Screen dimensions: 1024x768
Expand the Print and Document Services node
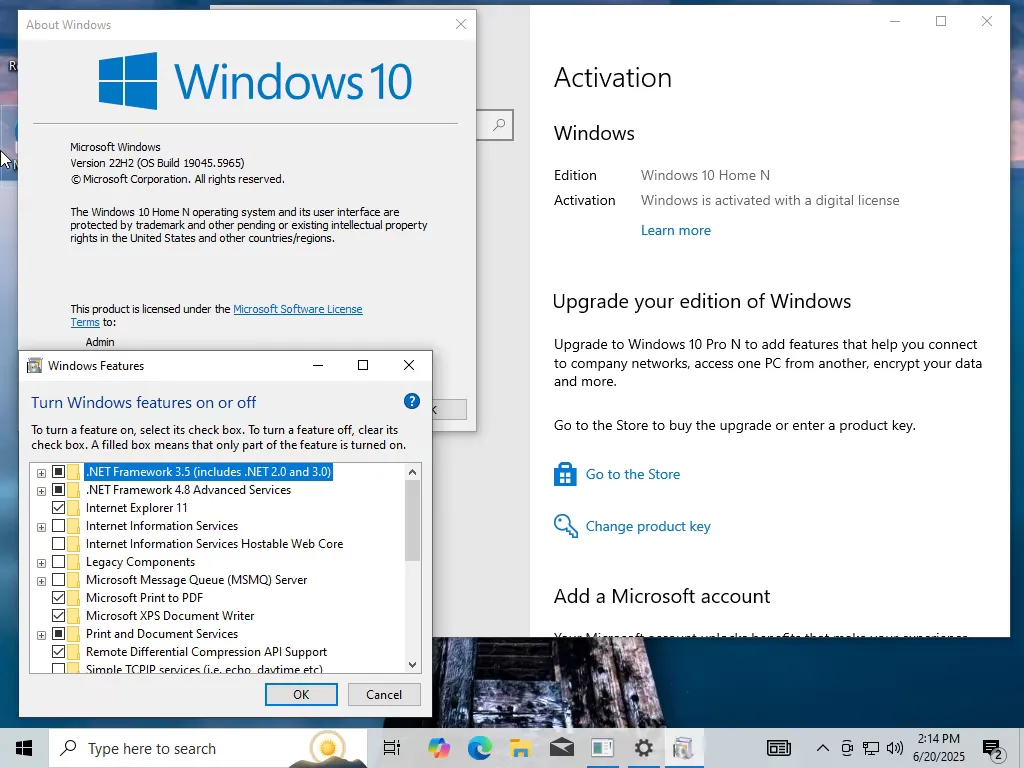coord(41,635)
